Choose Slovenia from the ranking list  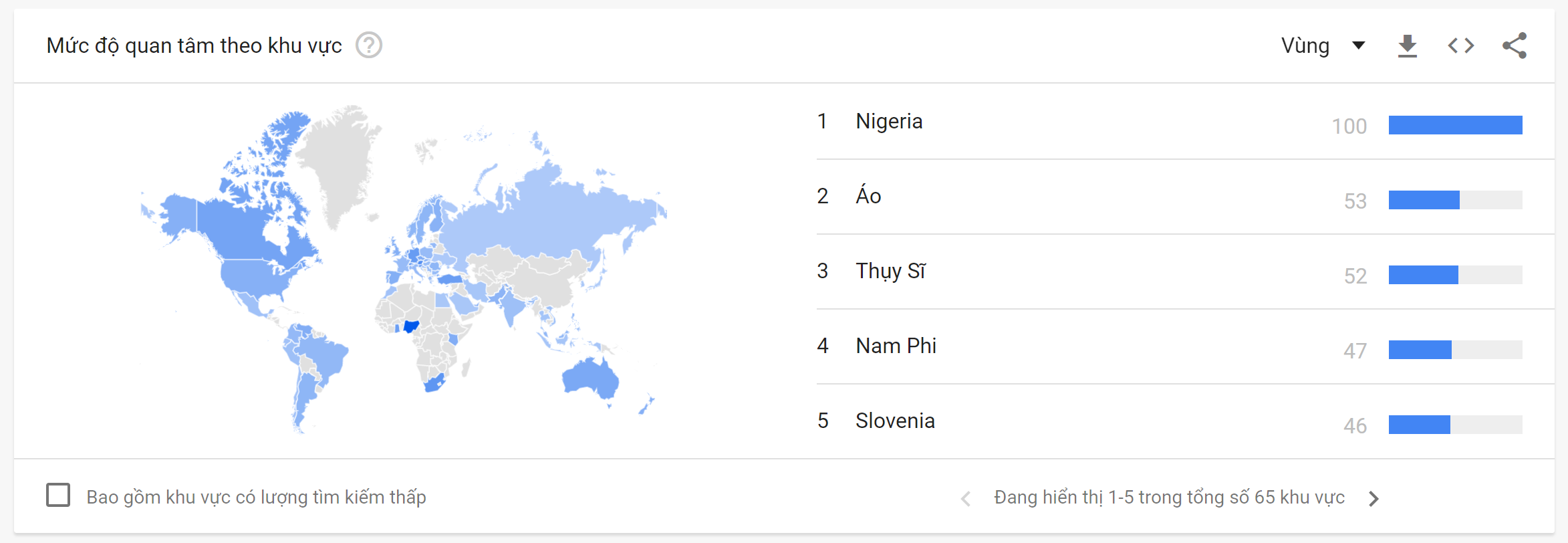(895, 421)
